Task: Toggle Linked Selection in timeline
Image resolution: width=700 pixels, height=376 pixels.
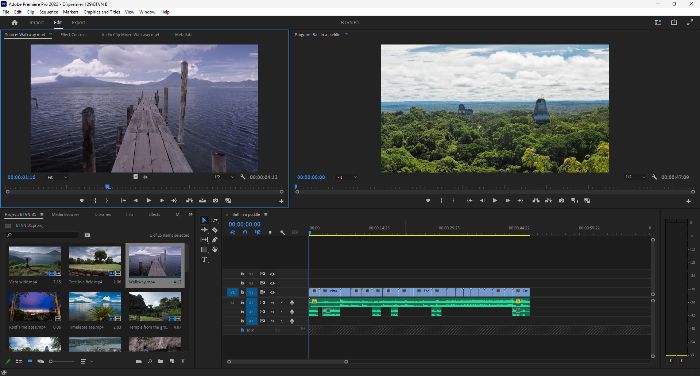Action: click(258, 233)
